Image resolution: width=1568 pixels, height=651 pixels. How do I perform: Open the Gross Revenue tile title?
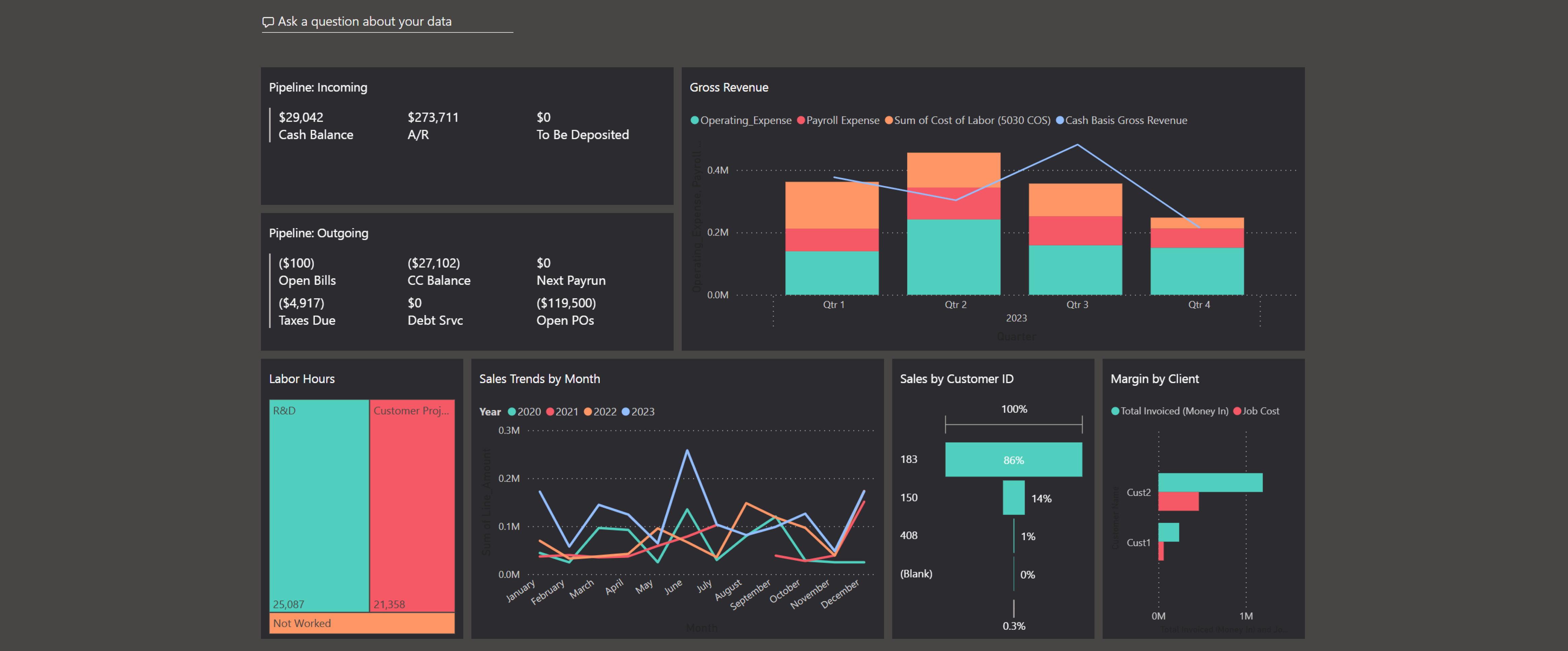(x=729, y=88)
